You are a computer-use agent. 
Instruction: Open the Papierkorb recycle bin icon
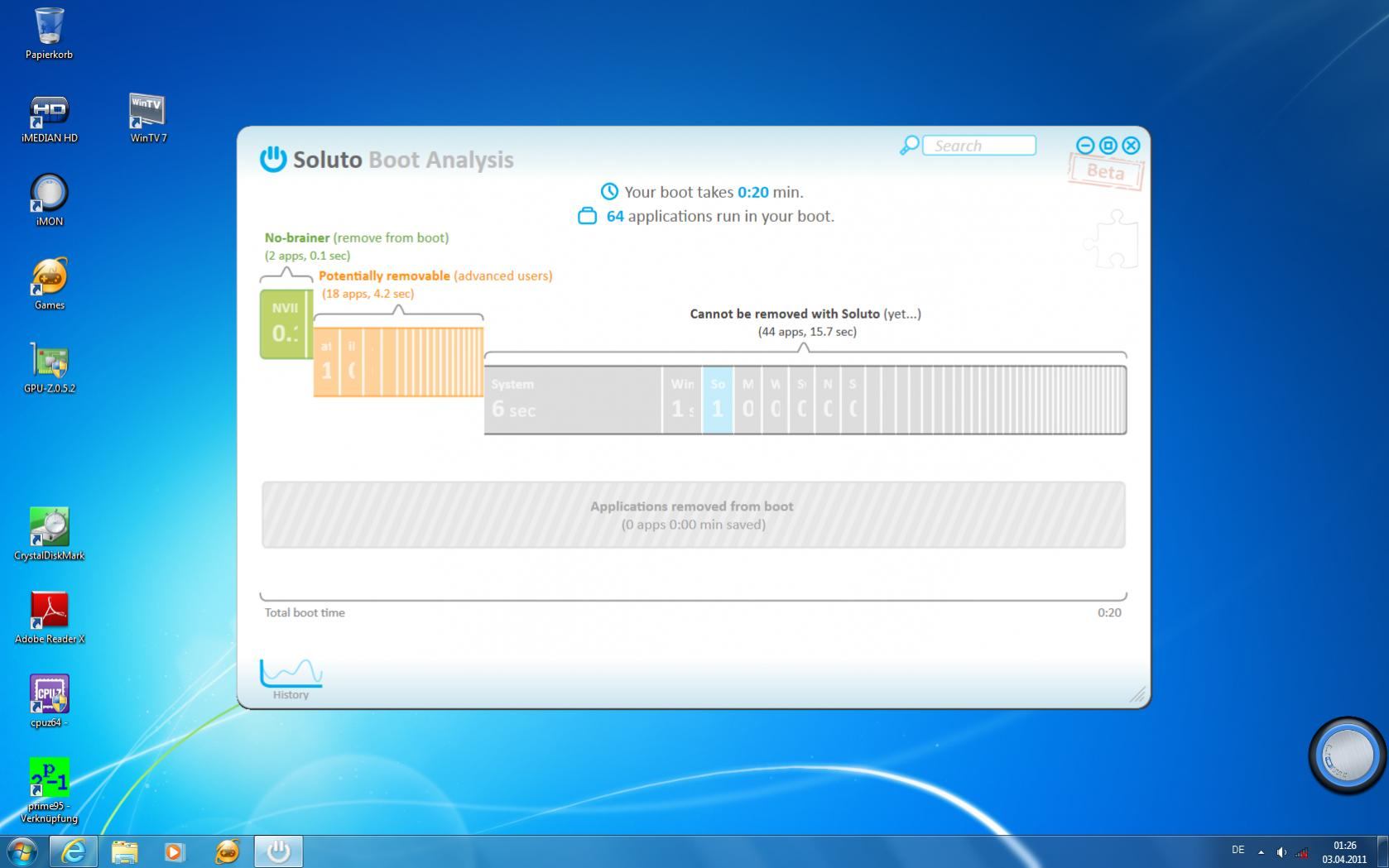pos(49,33)
